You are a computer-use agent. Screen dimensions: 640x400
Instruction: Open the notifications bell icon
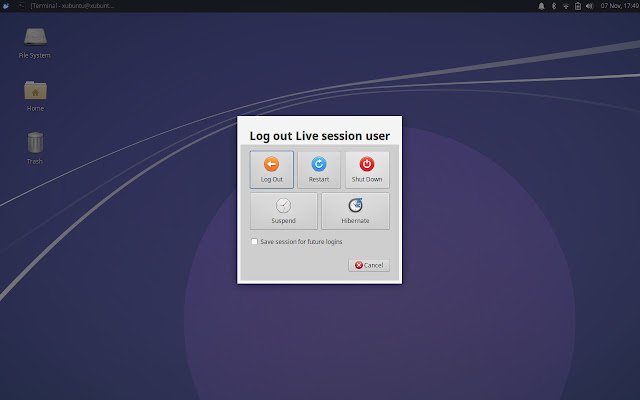(541, 6)
